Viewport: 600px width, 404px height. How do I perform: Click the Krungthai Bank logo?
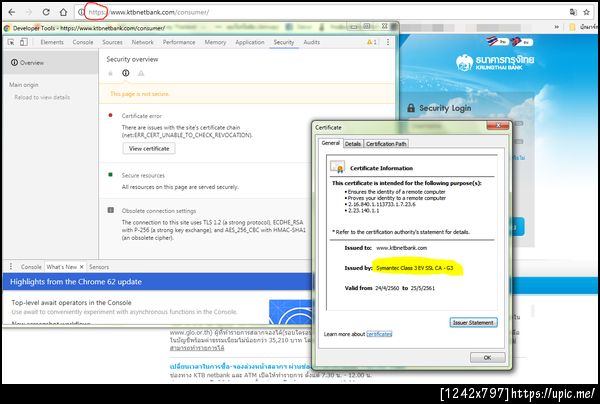[x=494, y=62]
